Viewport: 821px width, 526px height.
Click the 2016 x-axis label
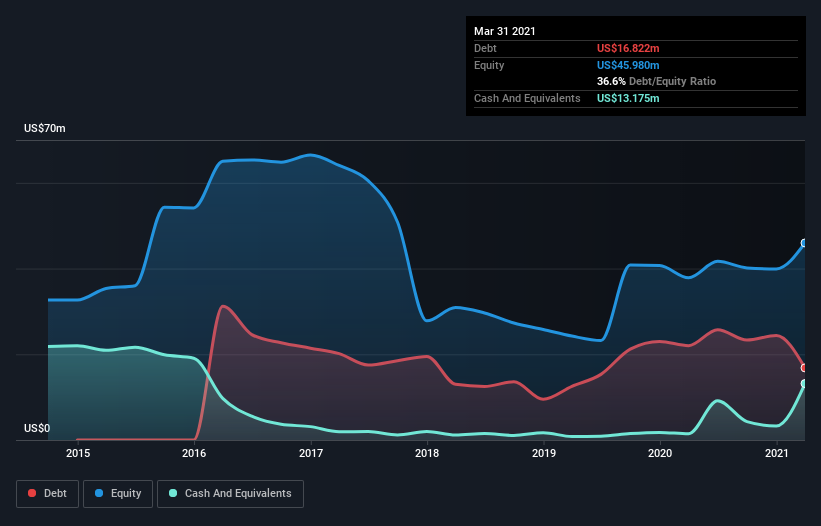click(194, 453)
